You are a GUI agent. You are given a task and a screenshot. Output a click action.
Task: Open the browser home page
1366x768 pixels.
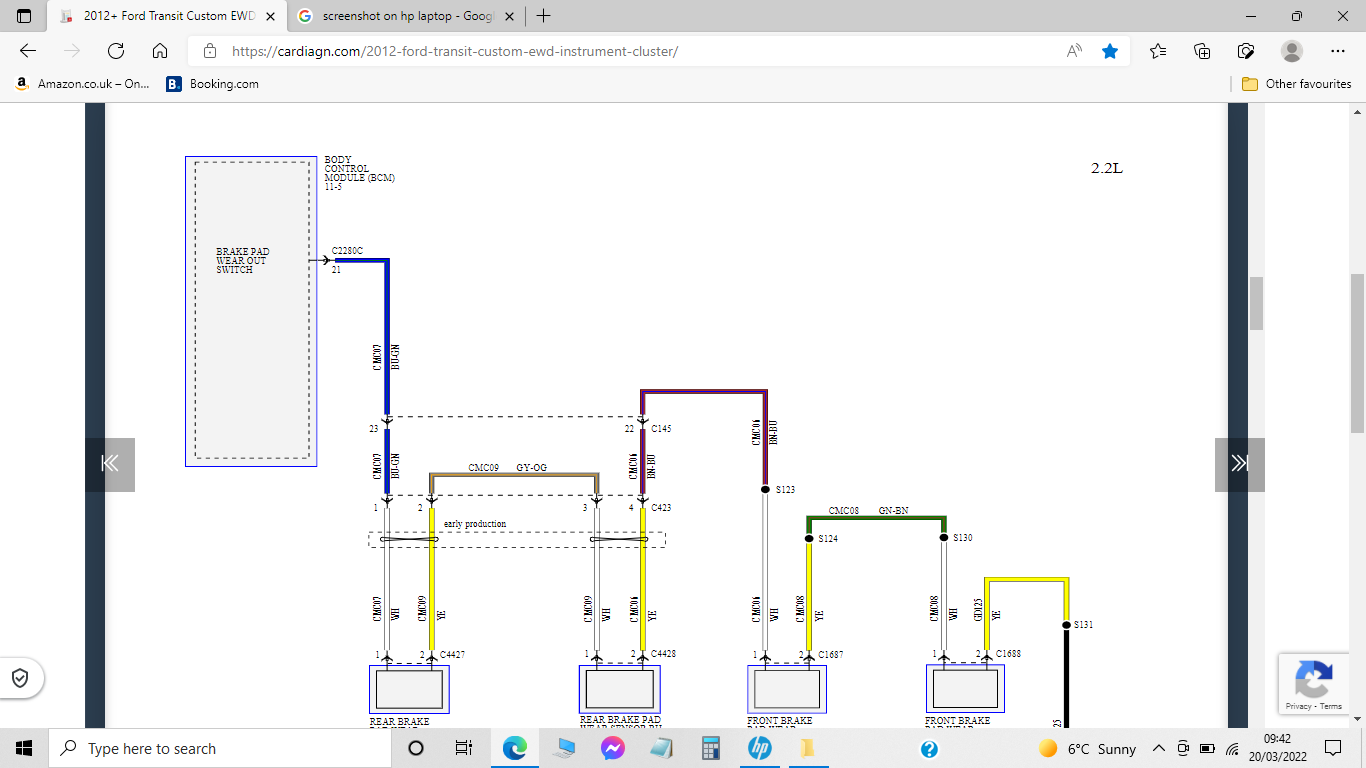tap(159, 50)
